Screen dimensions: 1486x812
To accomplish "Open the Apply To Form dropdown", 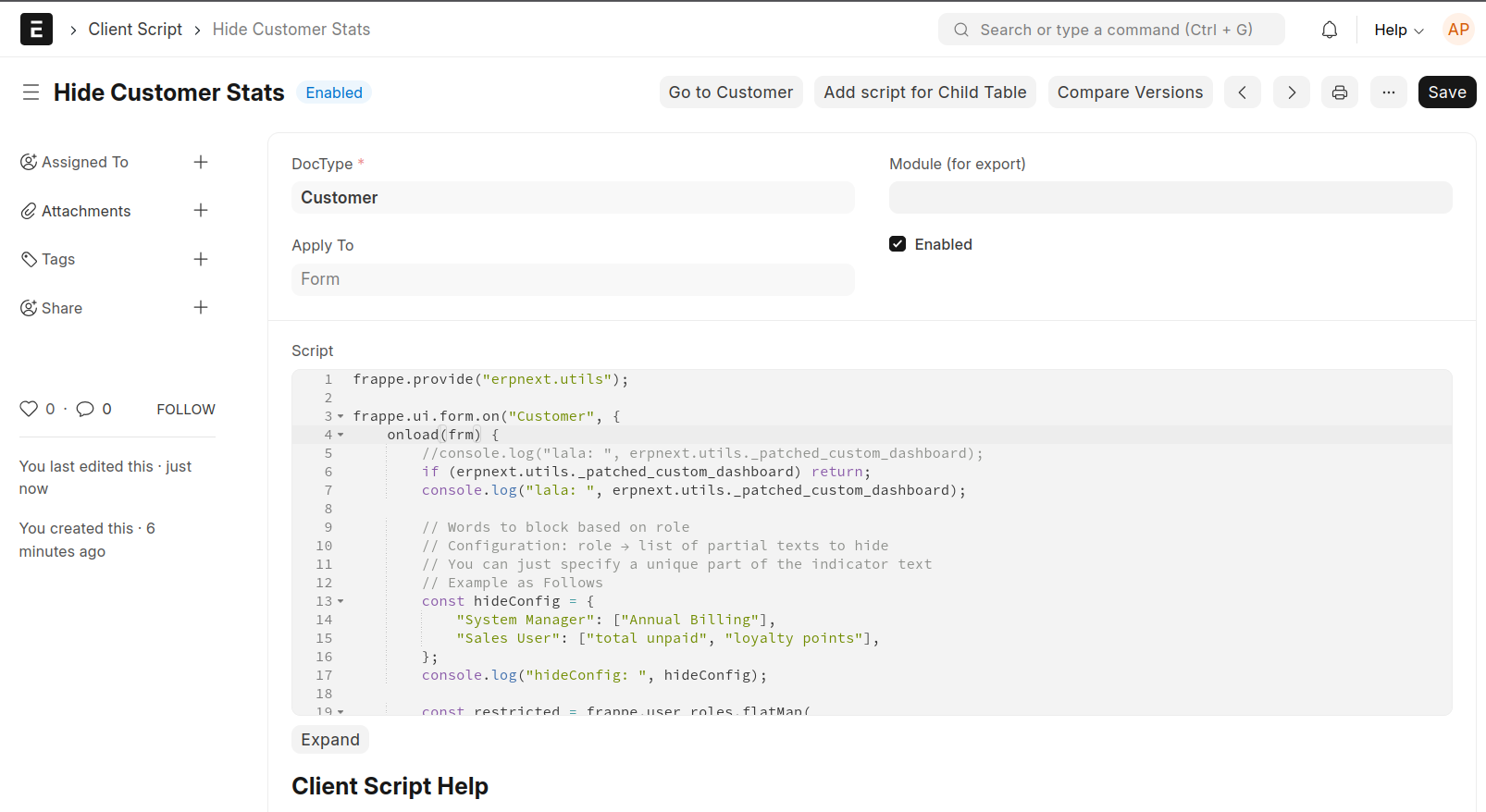I will (x=572, y=279).
